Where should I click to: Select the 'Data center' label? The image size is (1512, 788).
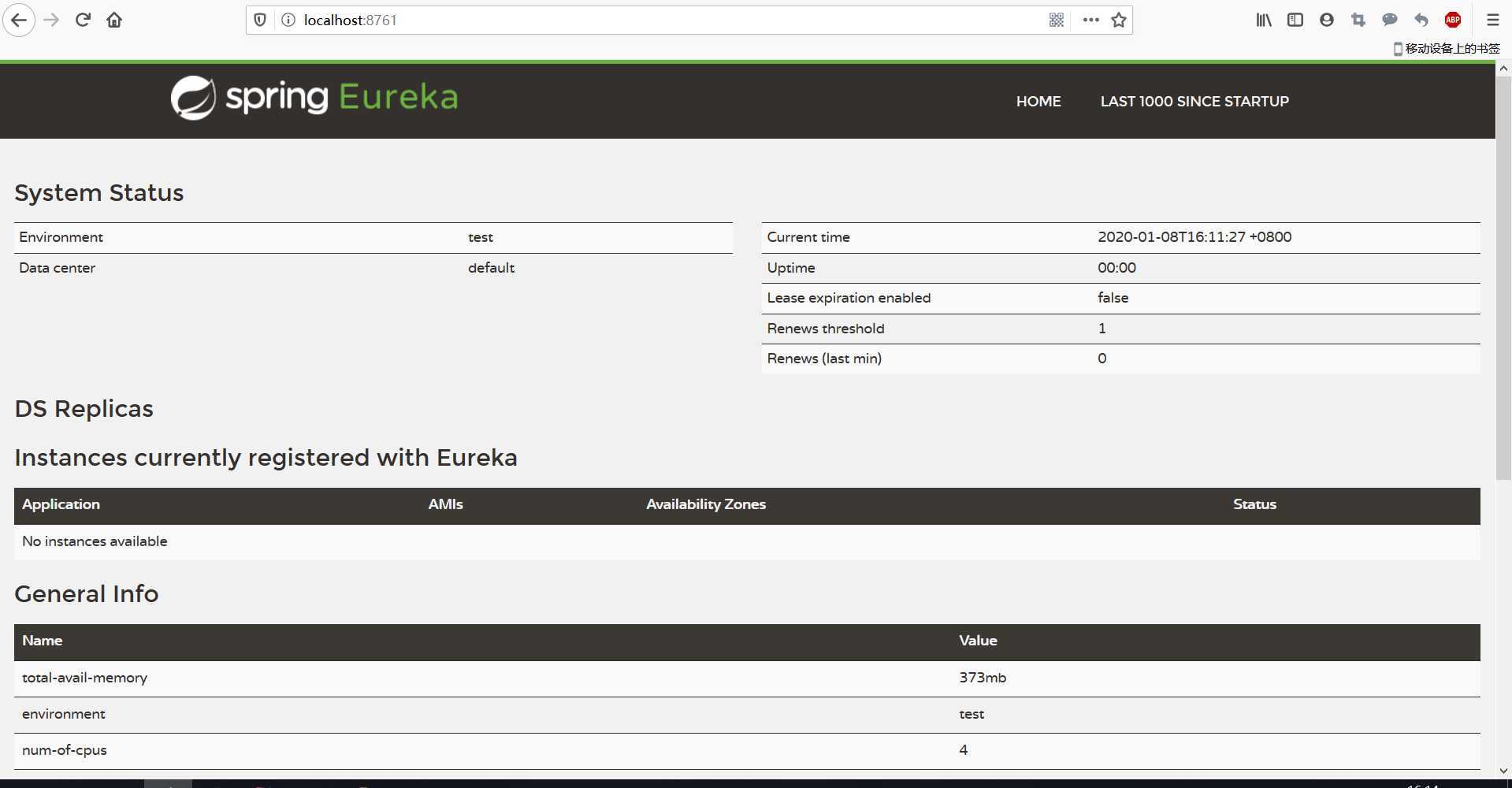pos(58,268)
